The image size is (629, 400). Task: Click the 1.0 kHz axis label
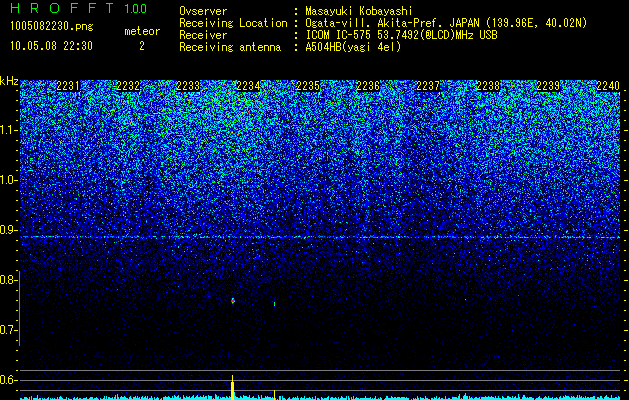tap(8, 180)
